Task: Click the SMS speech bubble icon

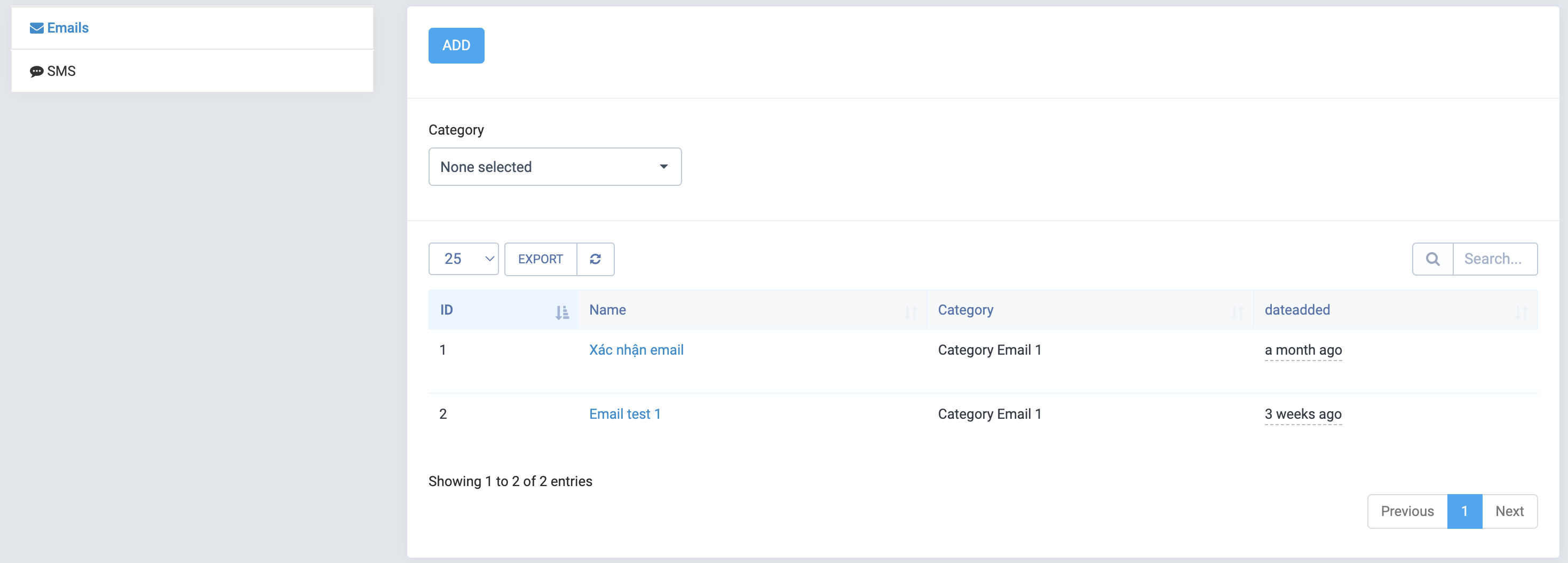Action: [36, 71]
